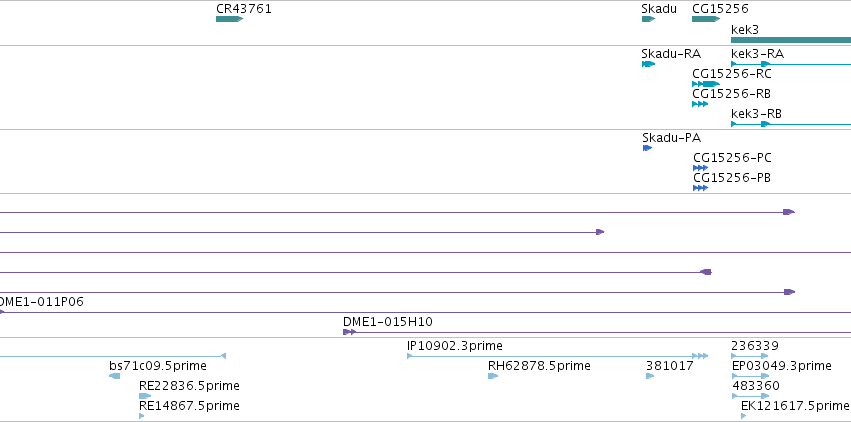Select the RH62878.5prime EST glyph
The width and height of the screenshot is (851, 422).
coord(493,376)
